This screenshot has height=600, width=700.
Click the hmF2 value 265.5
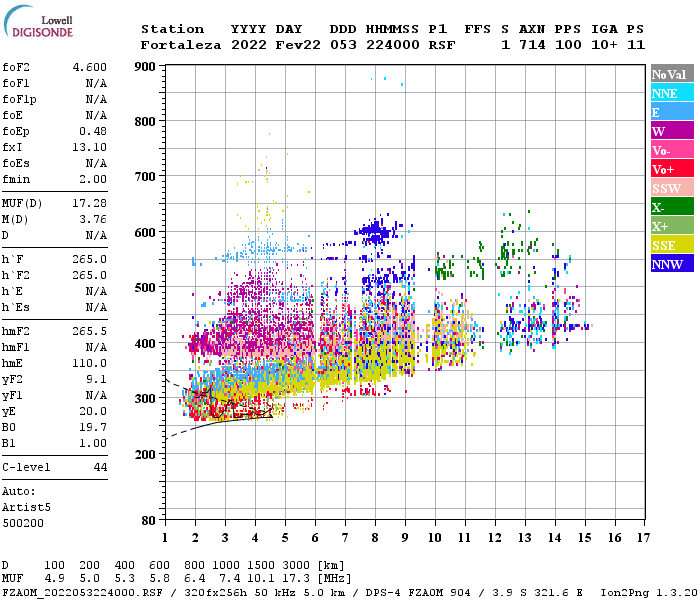90,332
